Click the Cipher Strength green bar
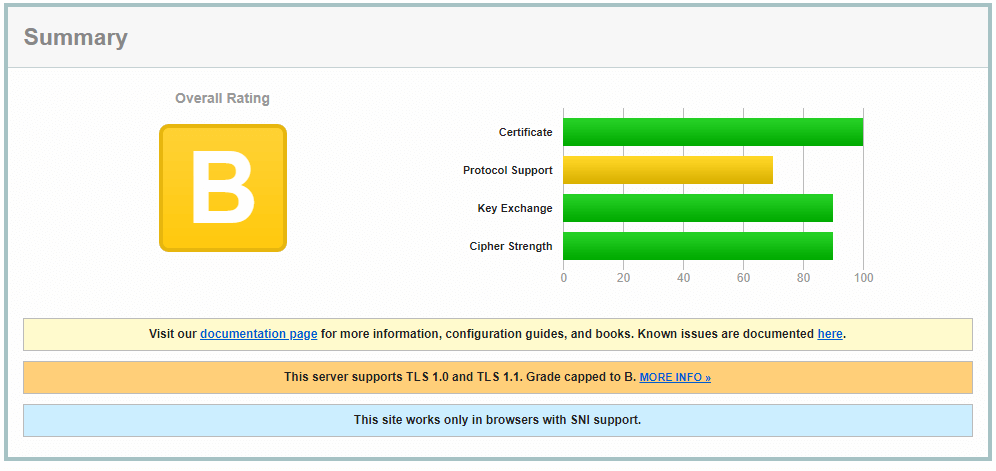The width and height of the screenshot is (996, 471). click(x=697, y=246)
